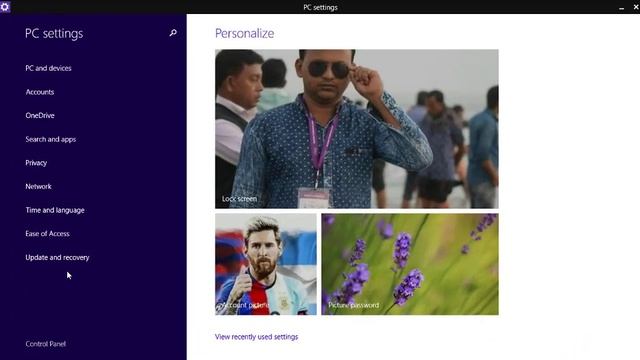
Task: Close the PC settings window
Action: pyautogui.click(x=636, y=7)
